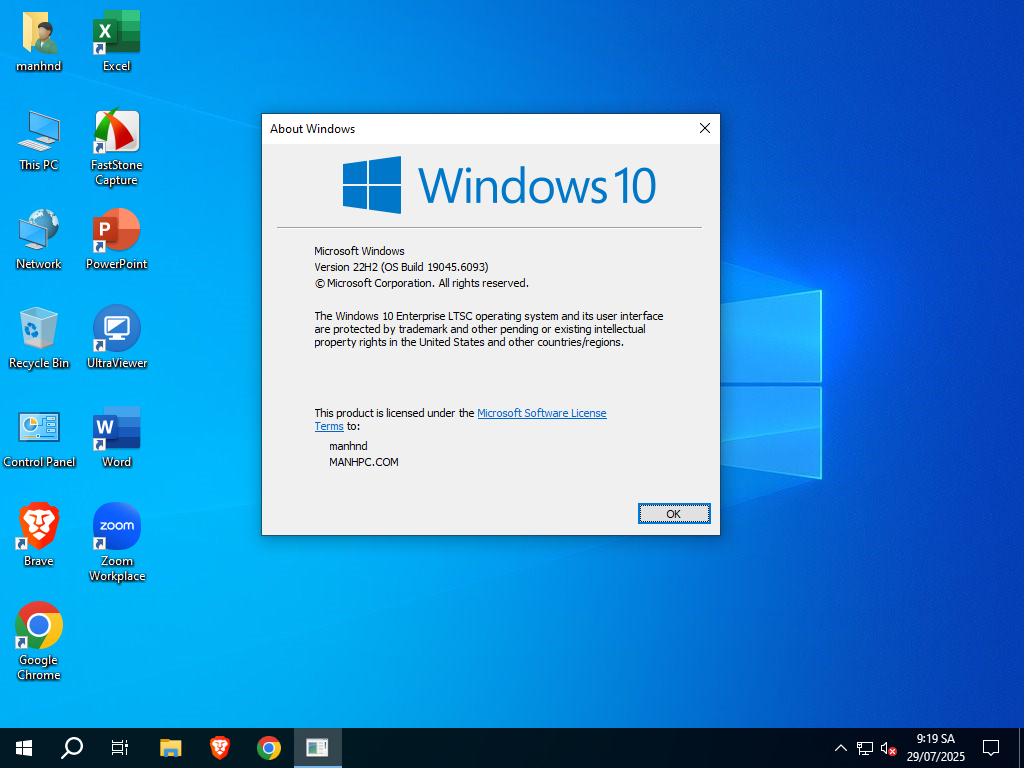The width and height of the screenshot is (1024, 768).
Task: Close the About Windows dialog
Action: (704, 128)
